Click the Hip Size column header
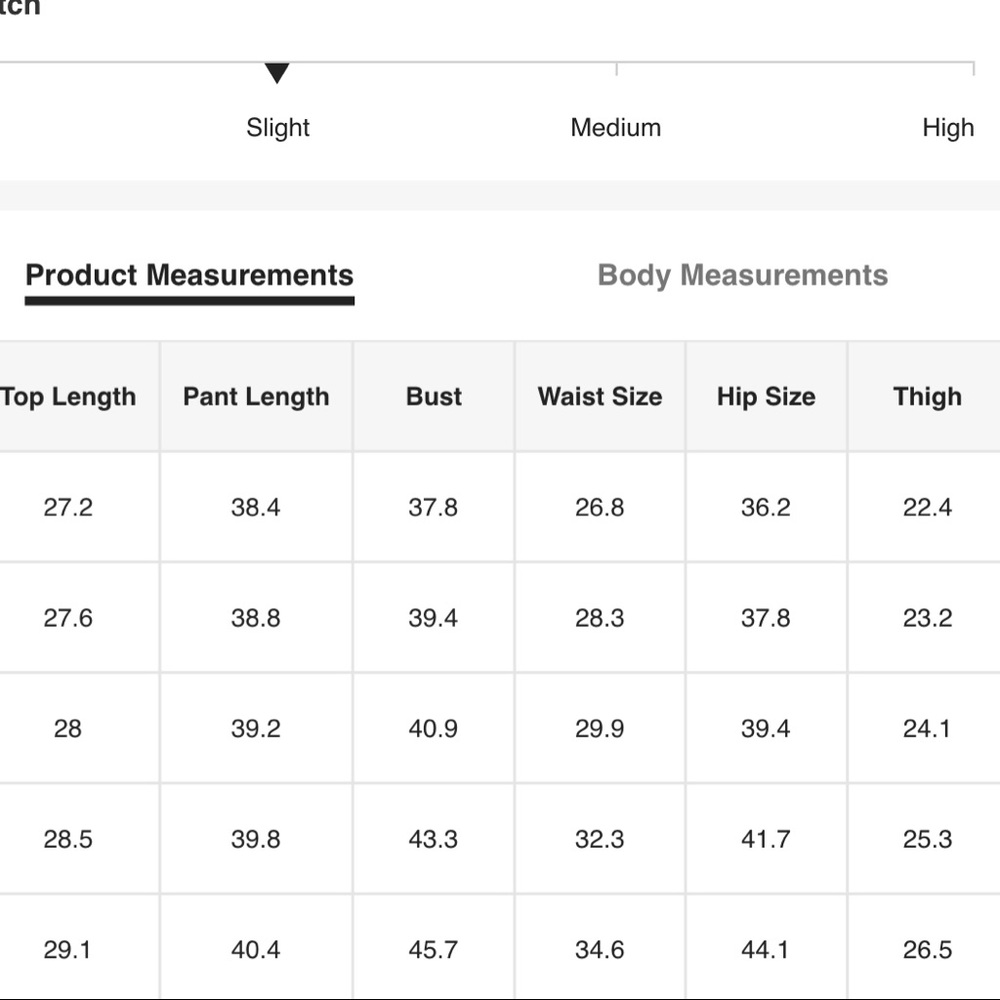The height and width of the screenshot is (1000, 1000). [x=766, y=397]
